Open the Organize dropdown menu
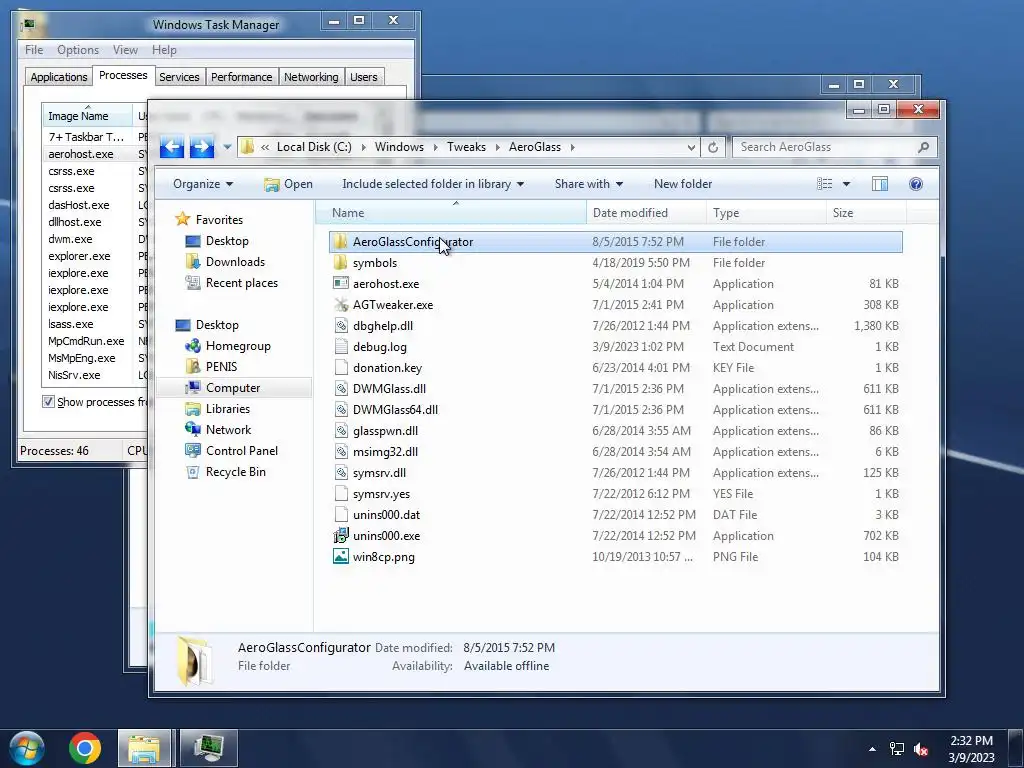 point(203,184)
